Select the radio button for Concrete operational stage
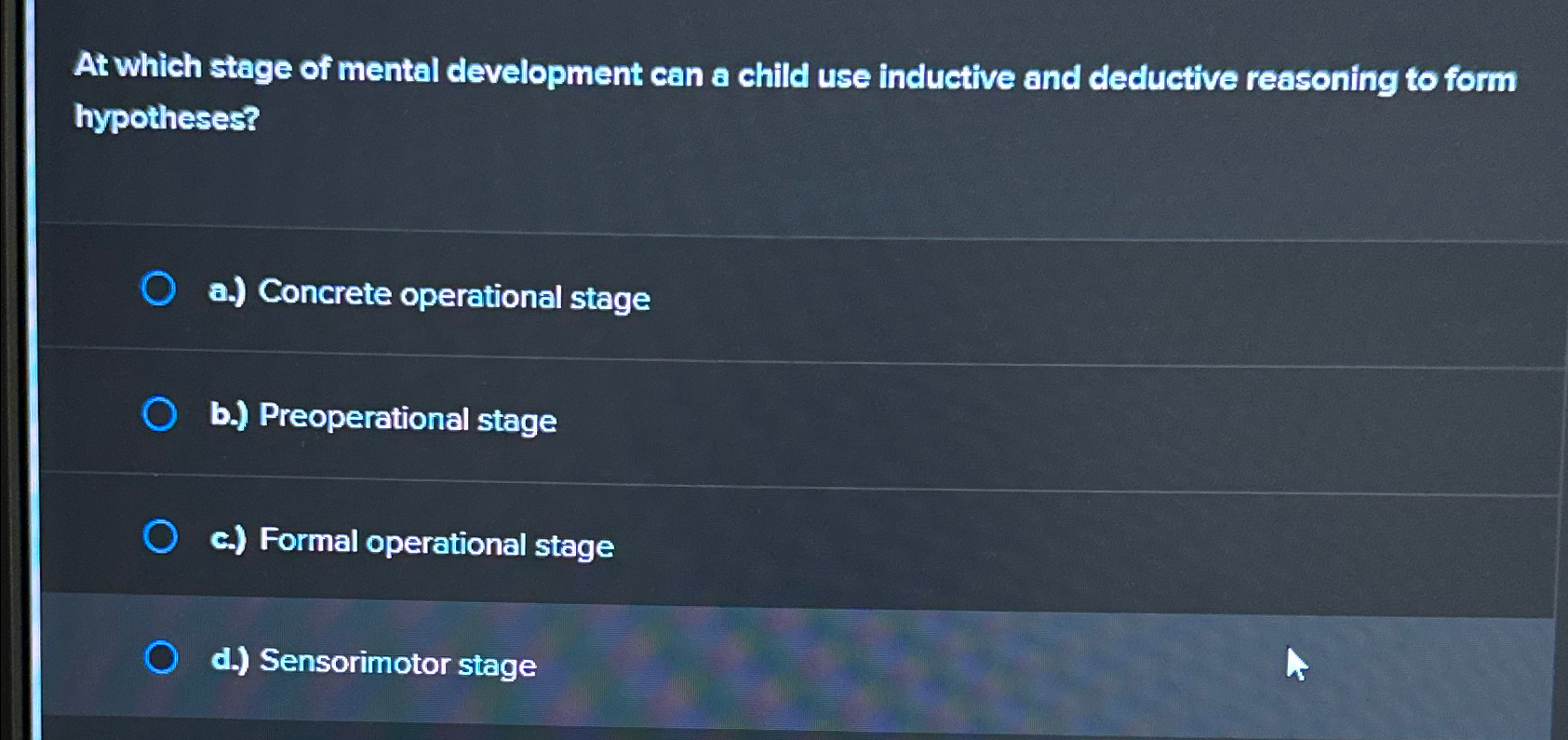This screenshot has width=1568, height=740. tap(158, 289)
